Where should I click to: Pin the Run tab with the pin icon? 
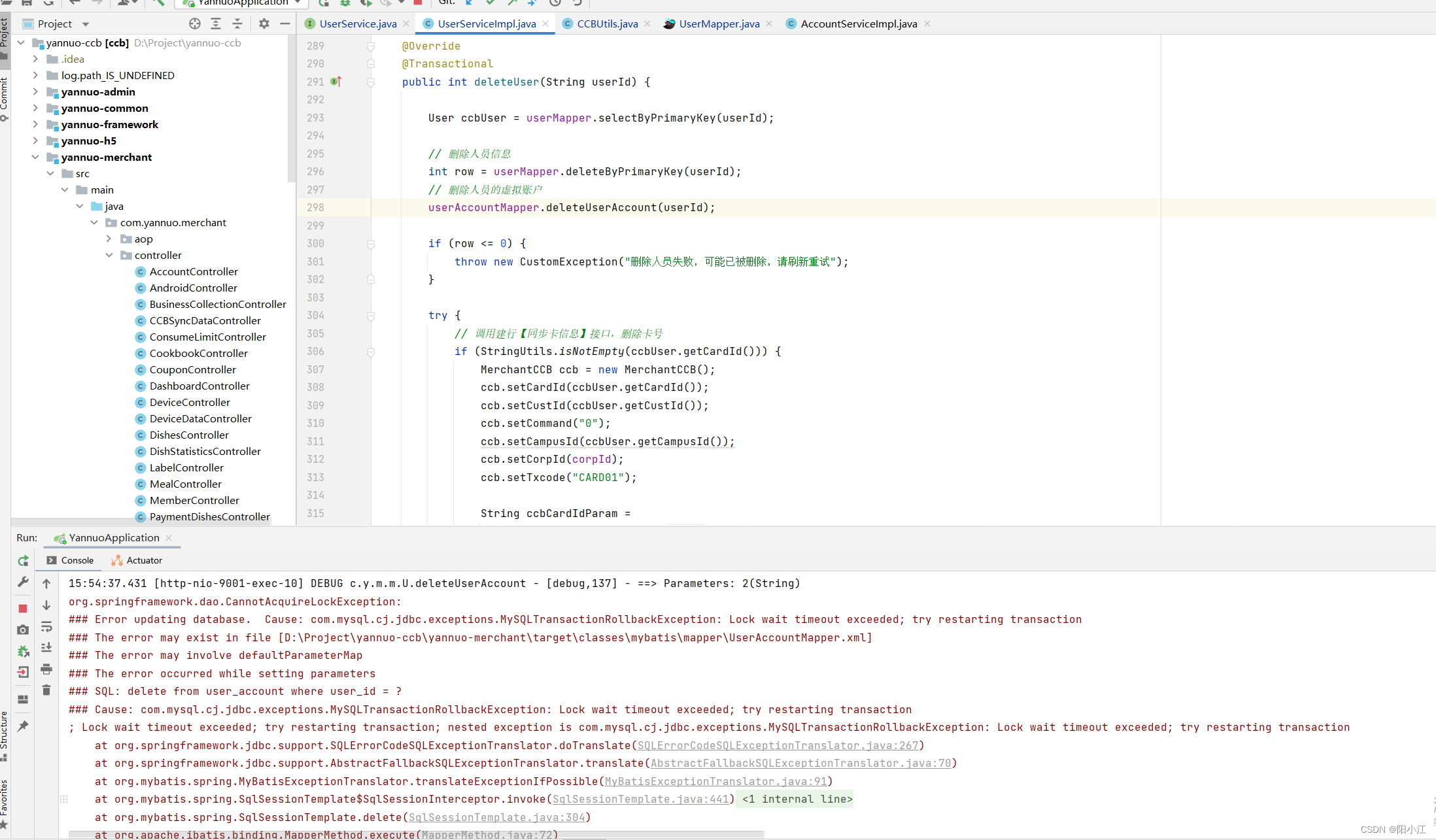23,726
